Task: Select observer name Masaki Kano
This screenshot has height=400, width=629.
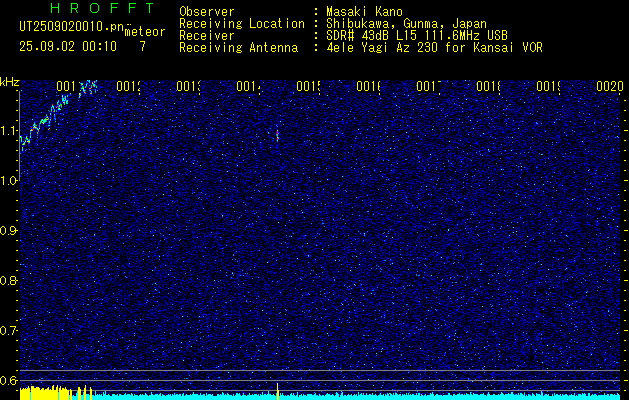Action: [x=365, y=12]
